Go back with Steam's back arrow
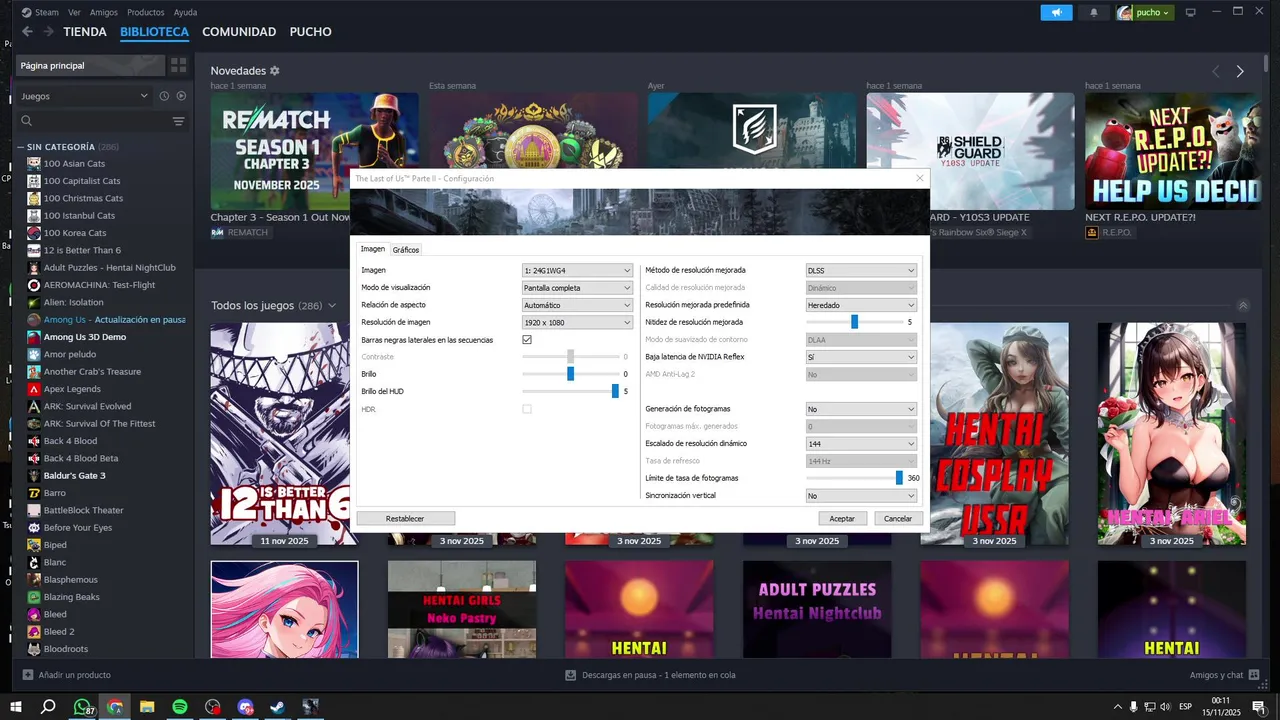 click(27, 32)
